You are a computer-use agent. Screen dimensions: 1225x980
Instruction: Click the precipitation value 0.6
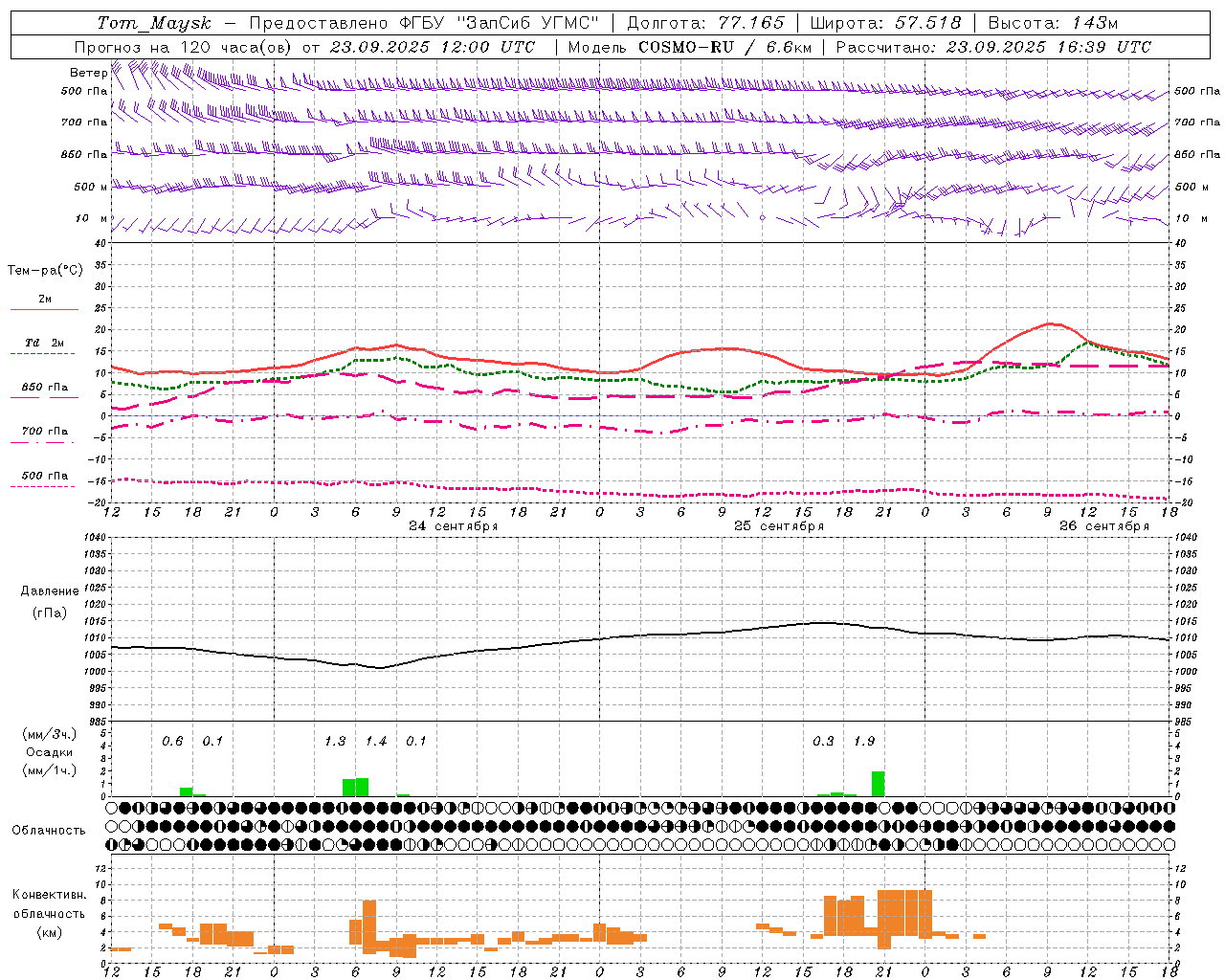coord(172,742)
